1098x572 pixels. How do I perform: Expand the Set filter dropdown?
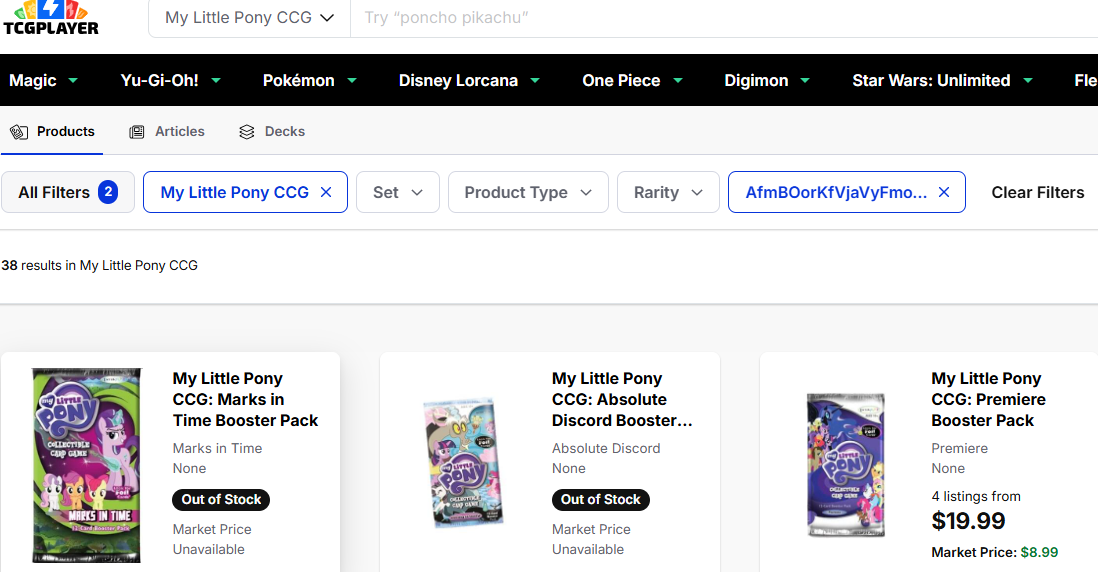(397, 192)
